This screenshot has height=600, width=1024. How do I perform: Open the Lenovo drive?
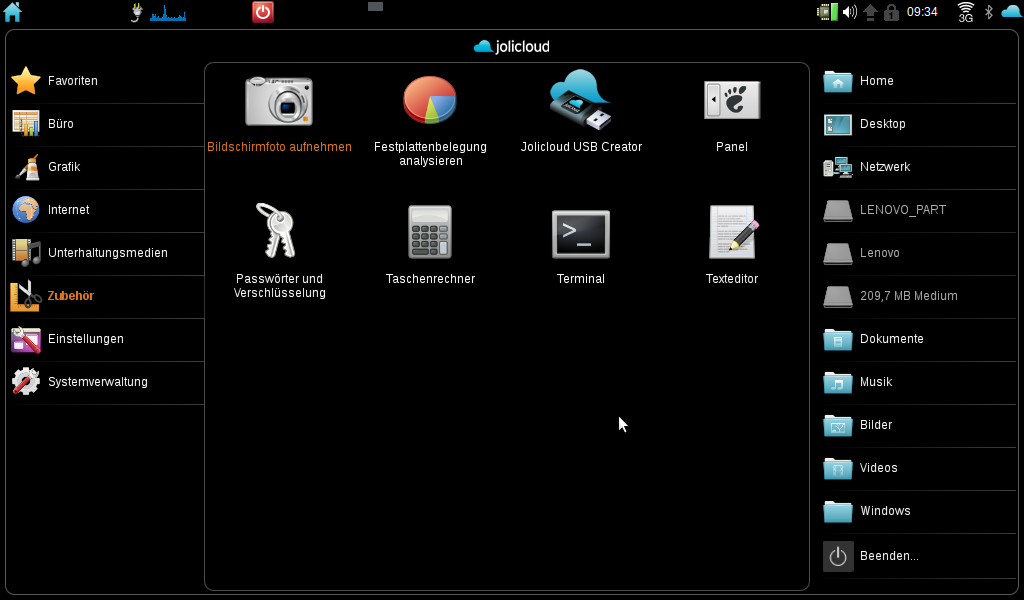pyautogui.click(x=919, y=253)
